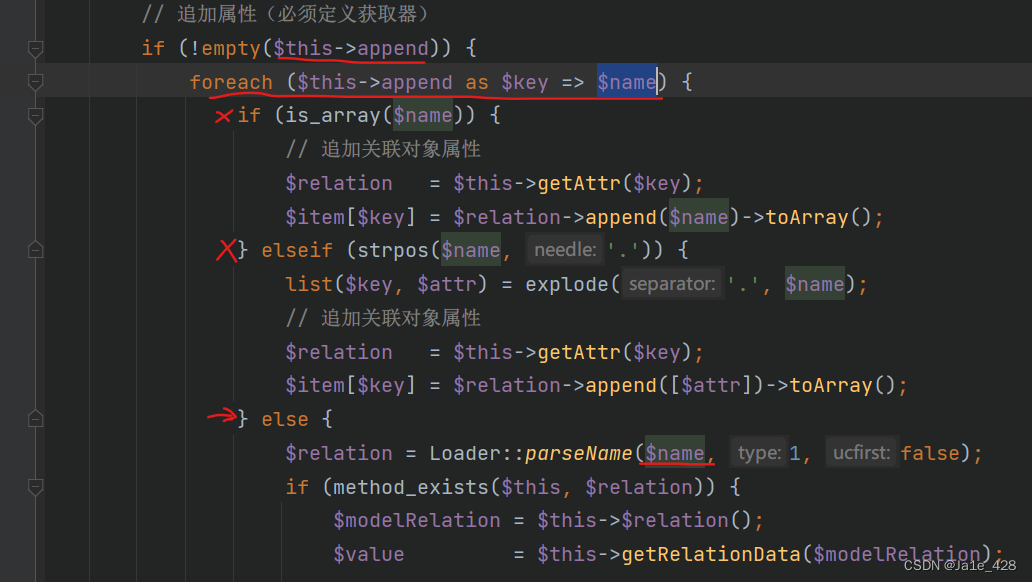Click the 'needle:' parameter hint

pos(565,250)
